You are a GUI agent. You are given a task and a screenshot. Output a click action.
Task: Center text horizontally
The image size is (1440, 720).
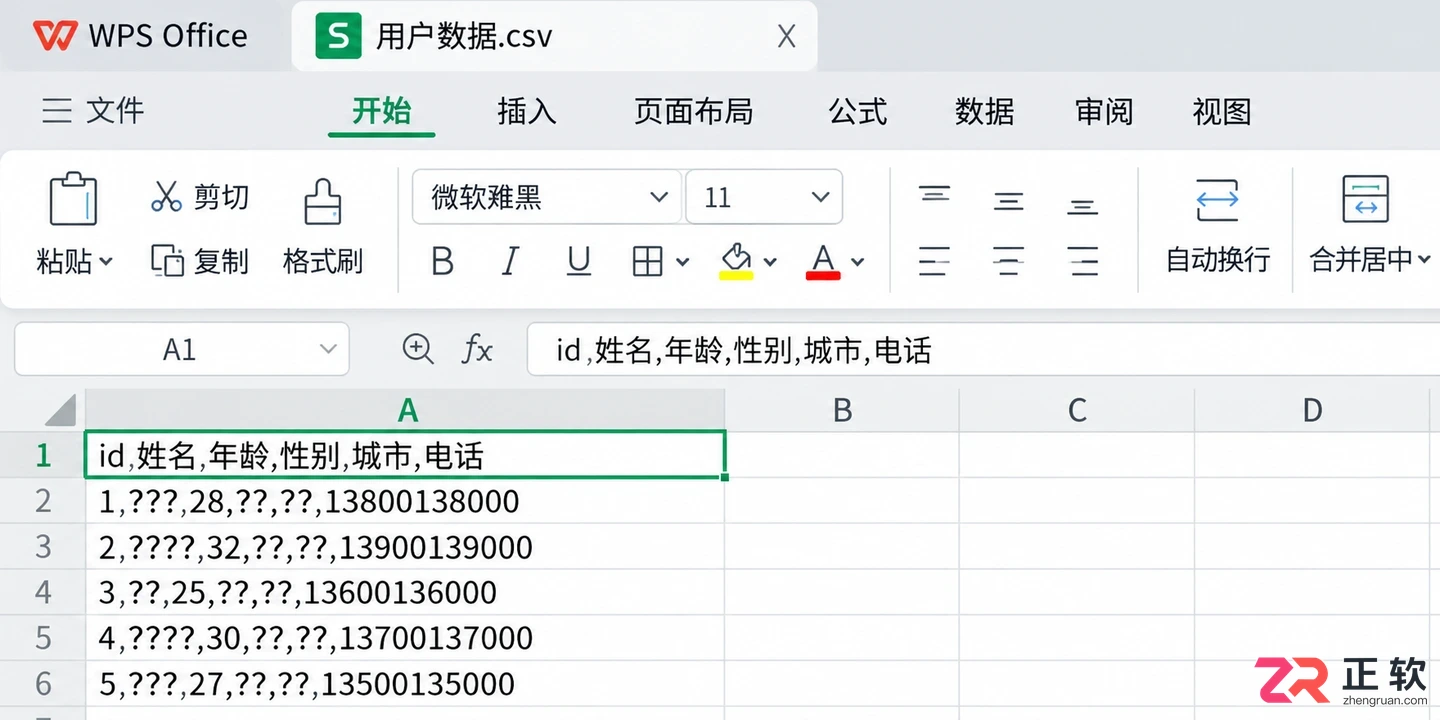[x=1008, y=262]
